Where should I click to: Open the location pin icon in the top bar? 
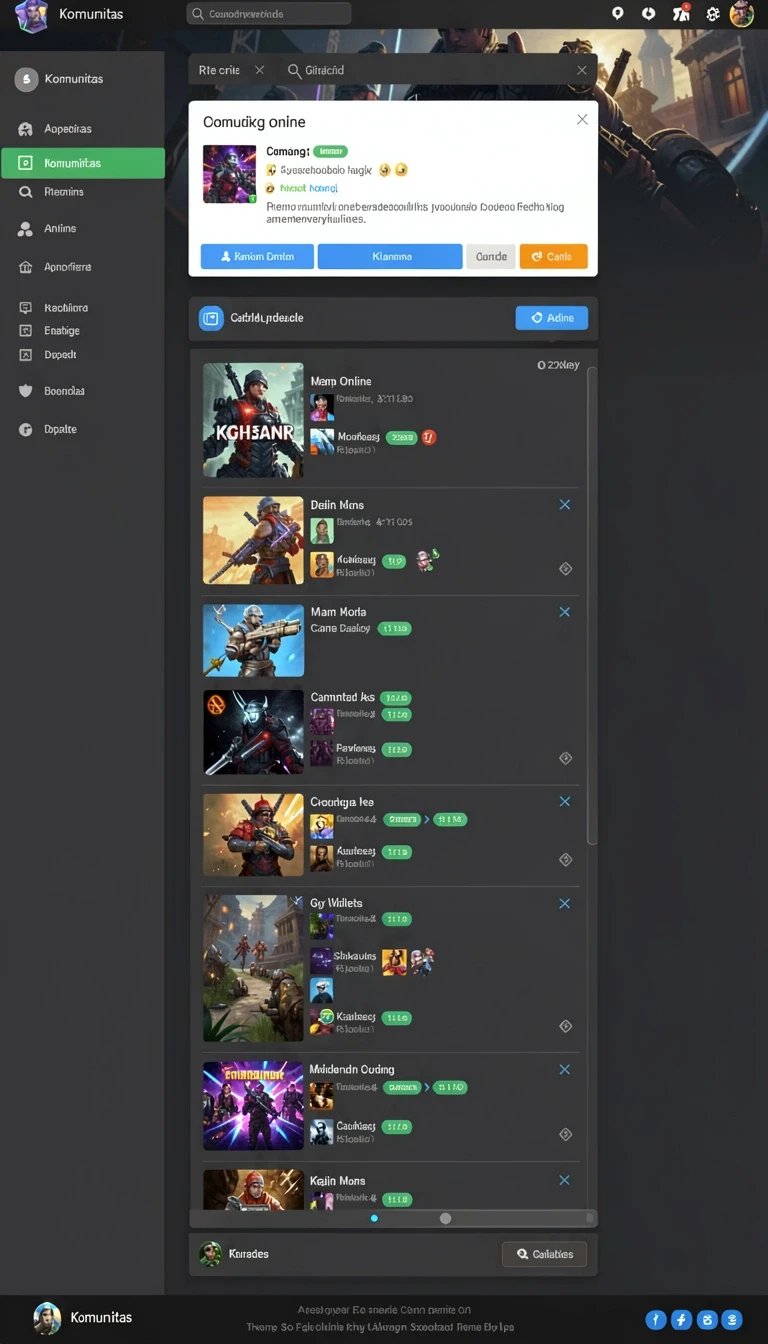tap(618, 14)
